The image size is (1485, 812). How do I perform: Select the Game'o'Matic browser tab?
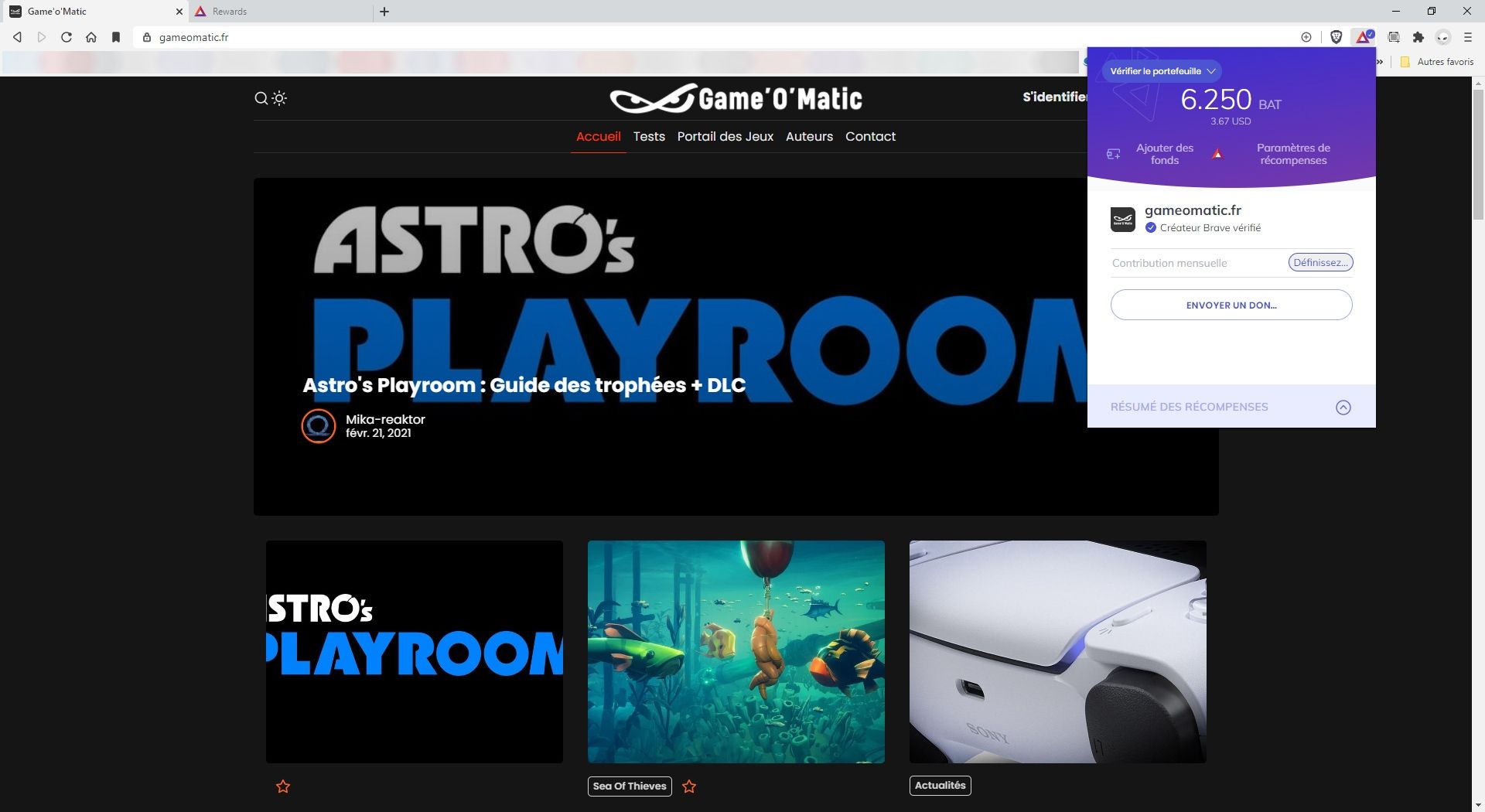click(94, 12)
